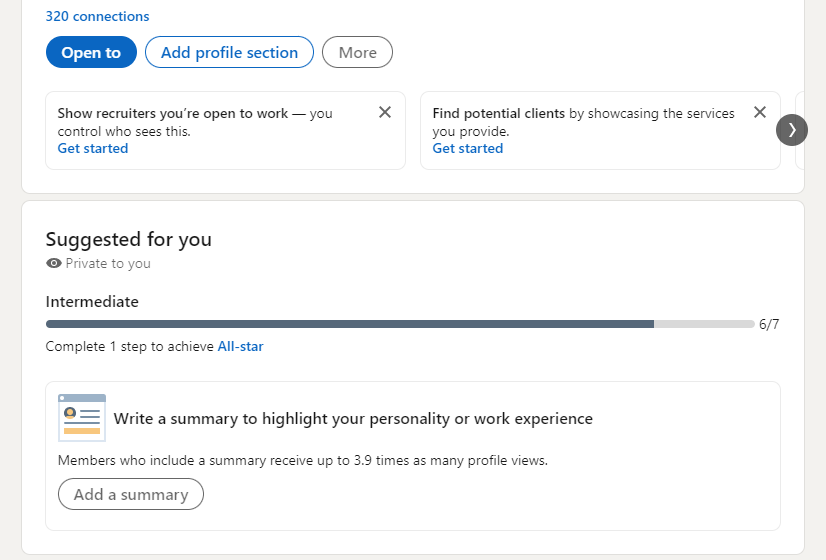Open the Show recruiters open to work card
This screenshot has width=826, height=560.
pos(225,131)
